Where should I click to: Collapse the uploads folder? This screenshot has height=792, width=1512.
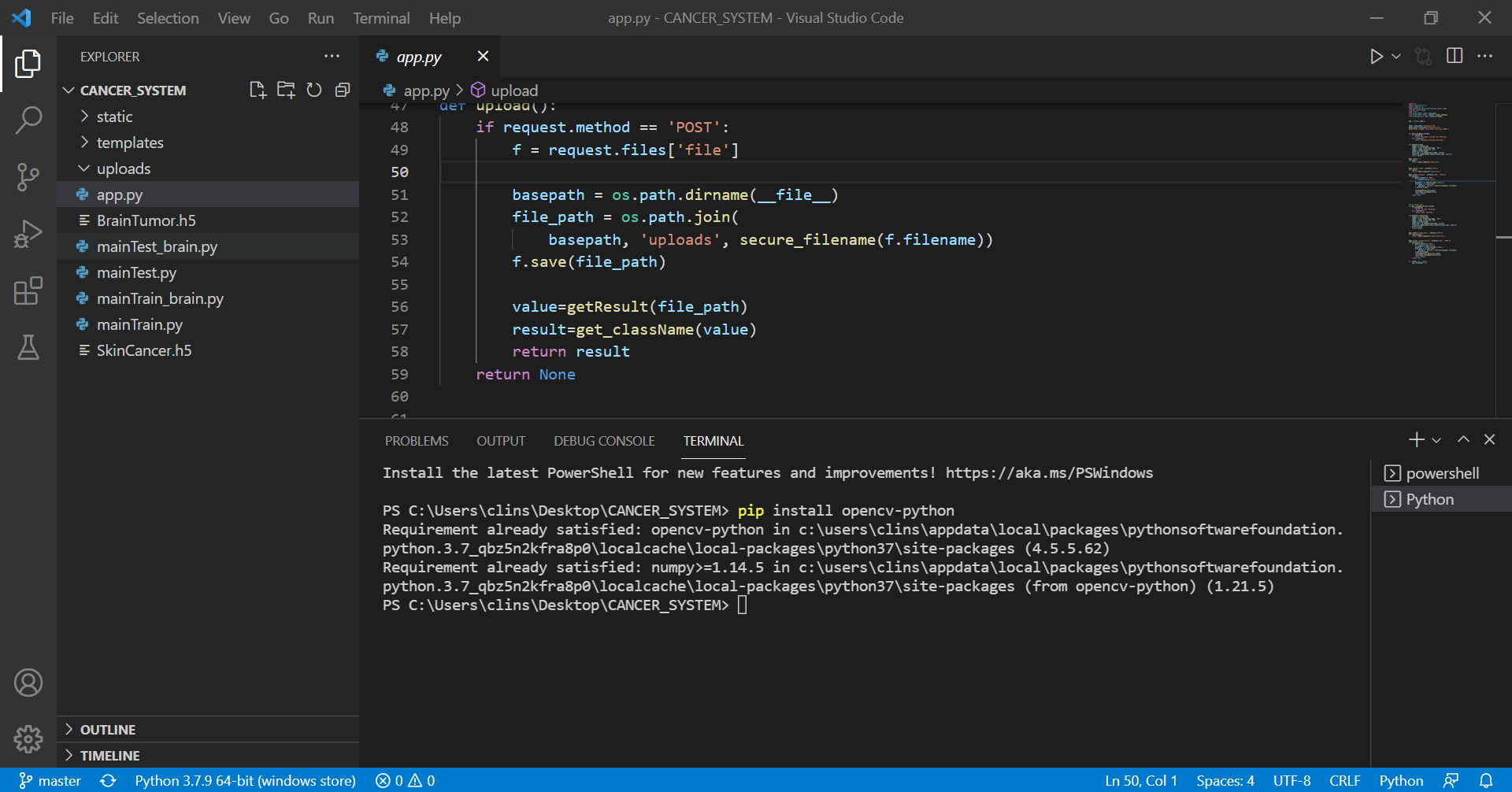(208, 168)
